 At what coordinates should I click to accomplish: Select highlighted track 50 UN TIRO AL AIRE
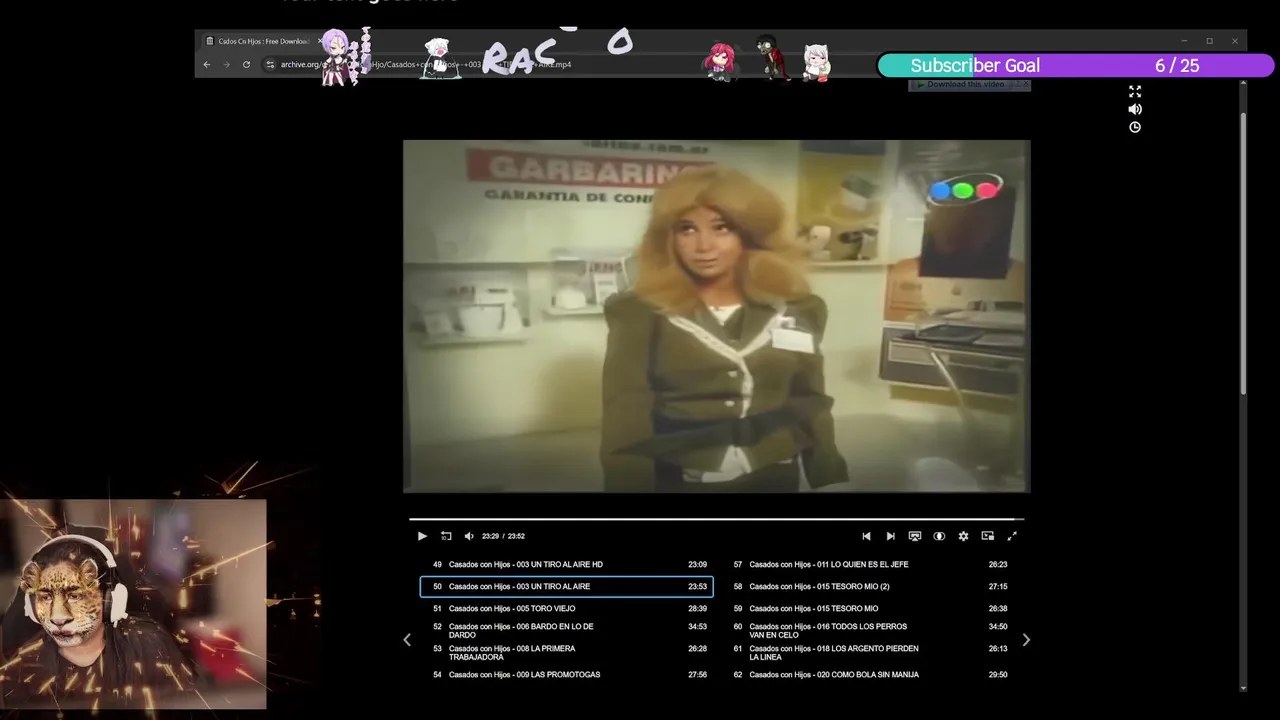tap(566, 587)
